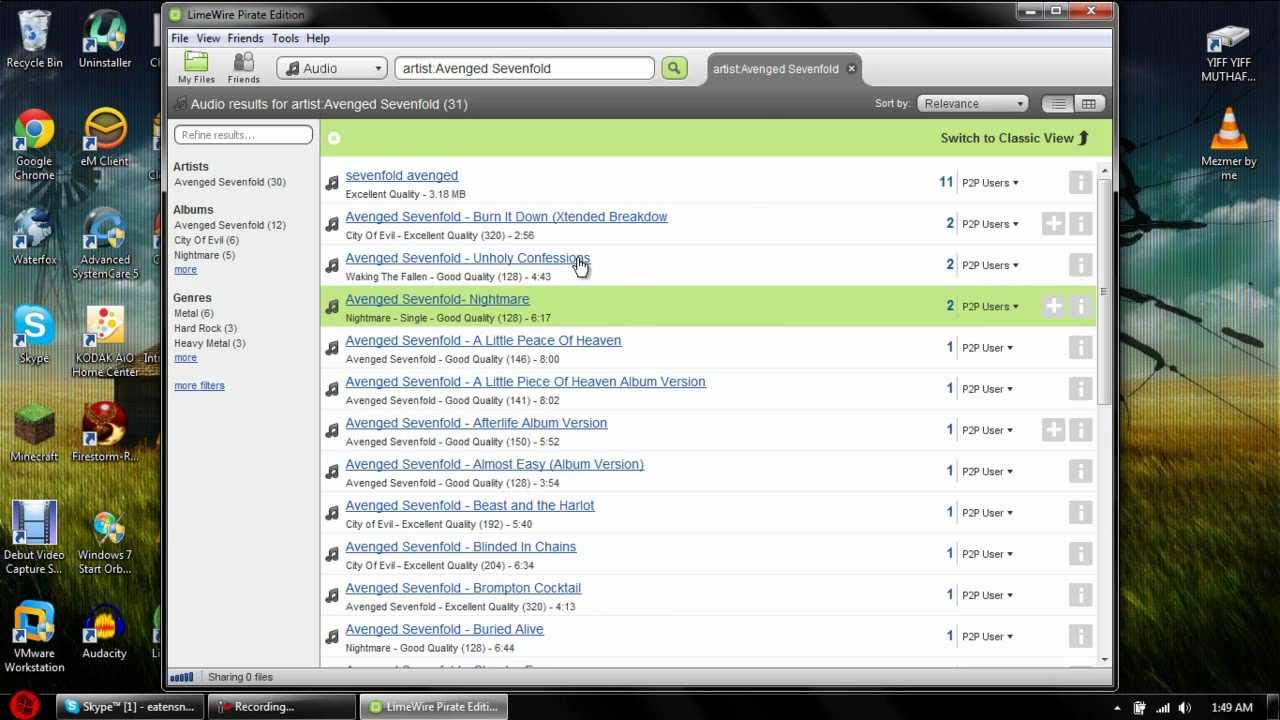The height and width of the screenshot is (720, 1280).
Task: Click the connection strength bars in status bar
Action: coord(182,677)
